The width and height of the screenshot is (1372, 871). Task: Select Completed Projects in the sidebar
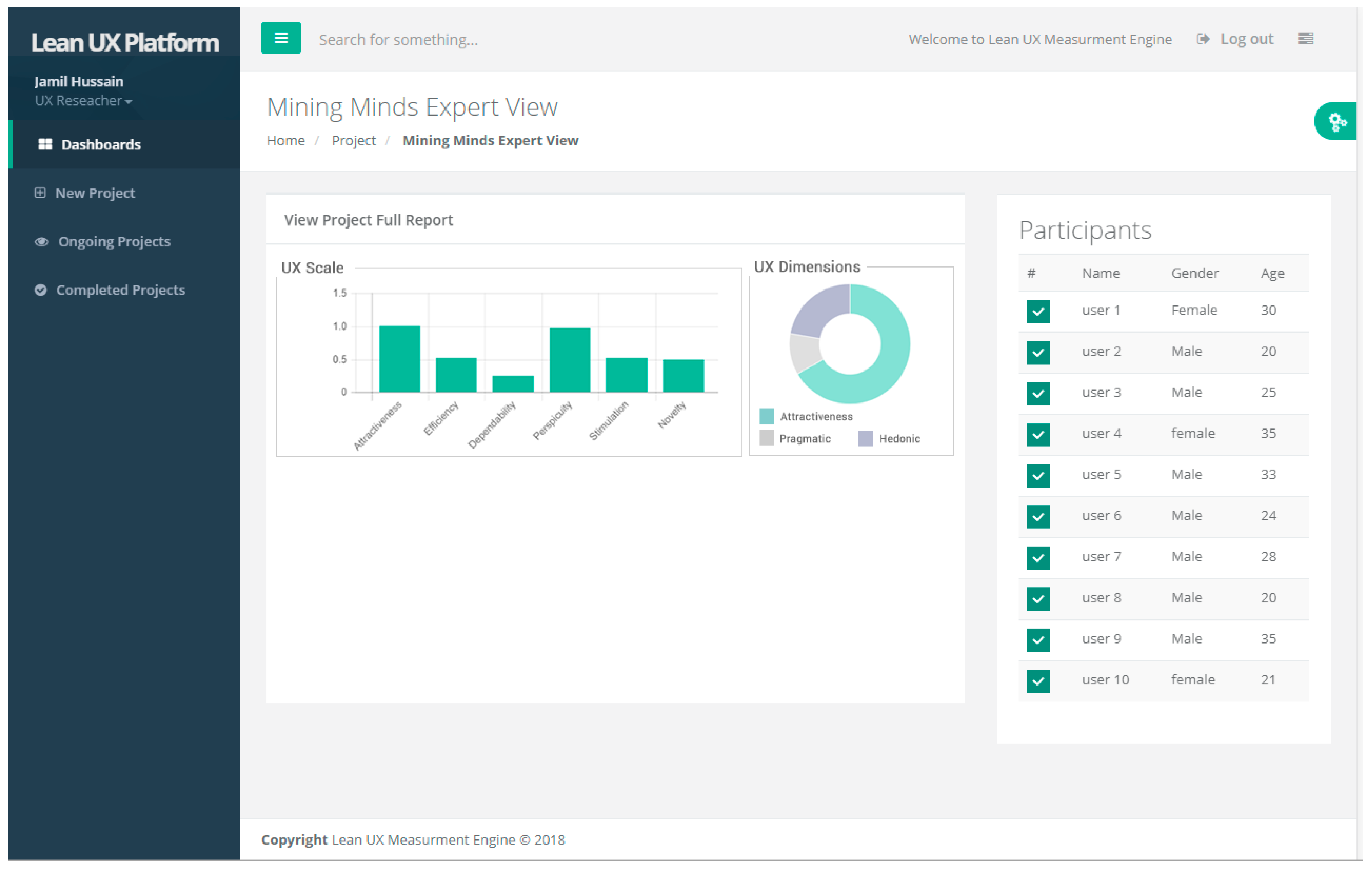click(x=124, y=290)
